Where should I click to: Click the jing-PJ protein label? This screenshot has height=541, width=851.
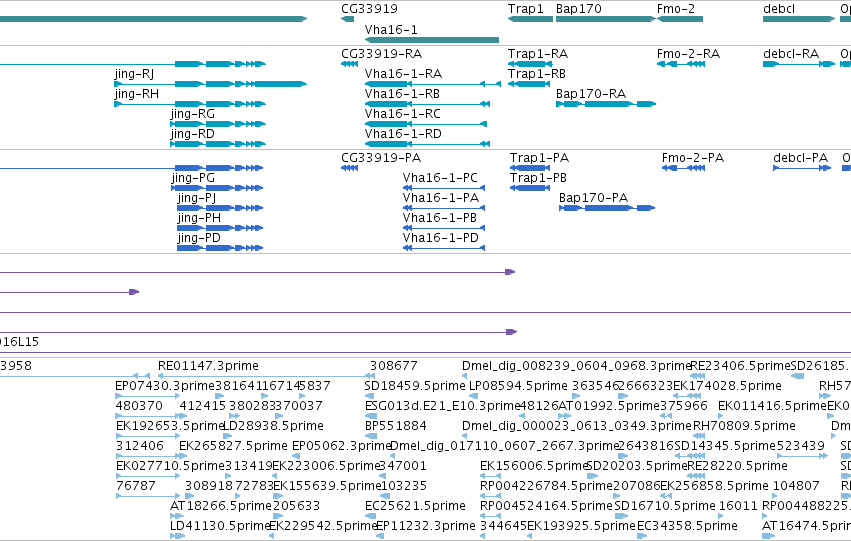(196, 198)
